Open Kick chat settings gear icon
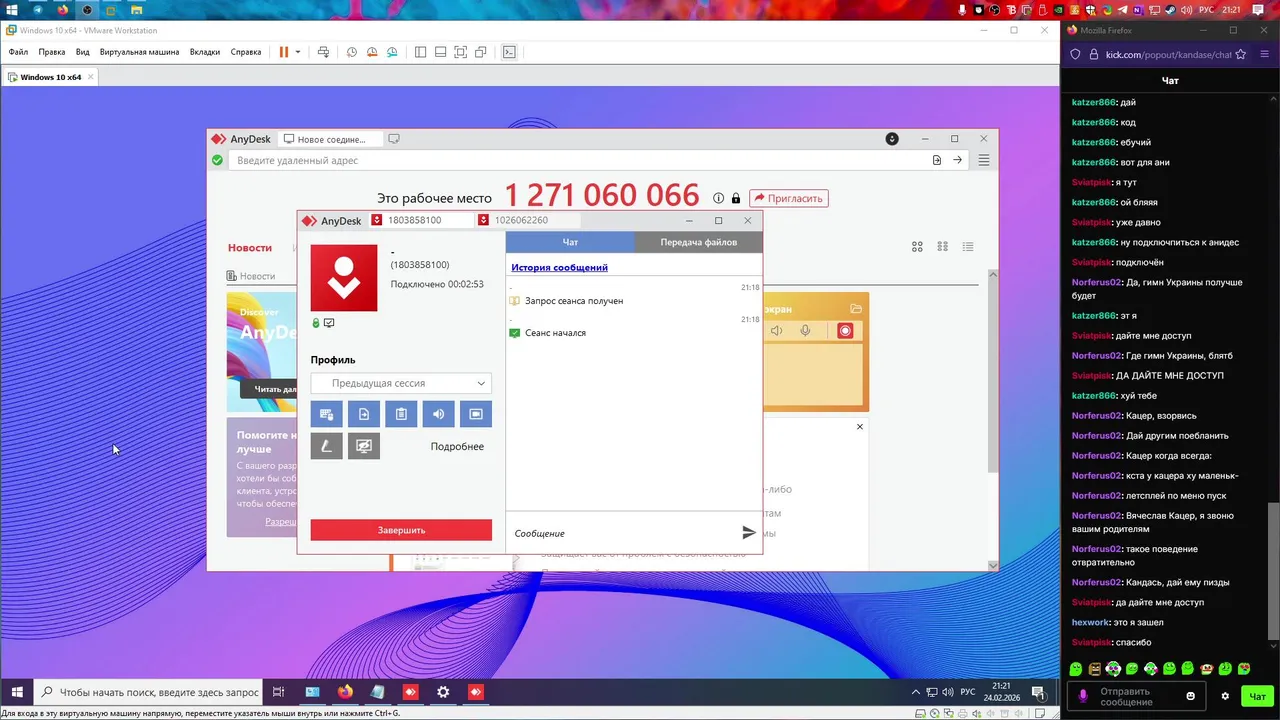 coord(1225,696)
